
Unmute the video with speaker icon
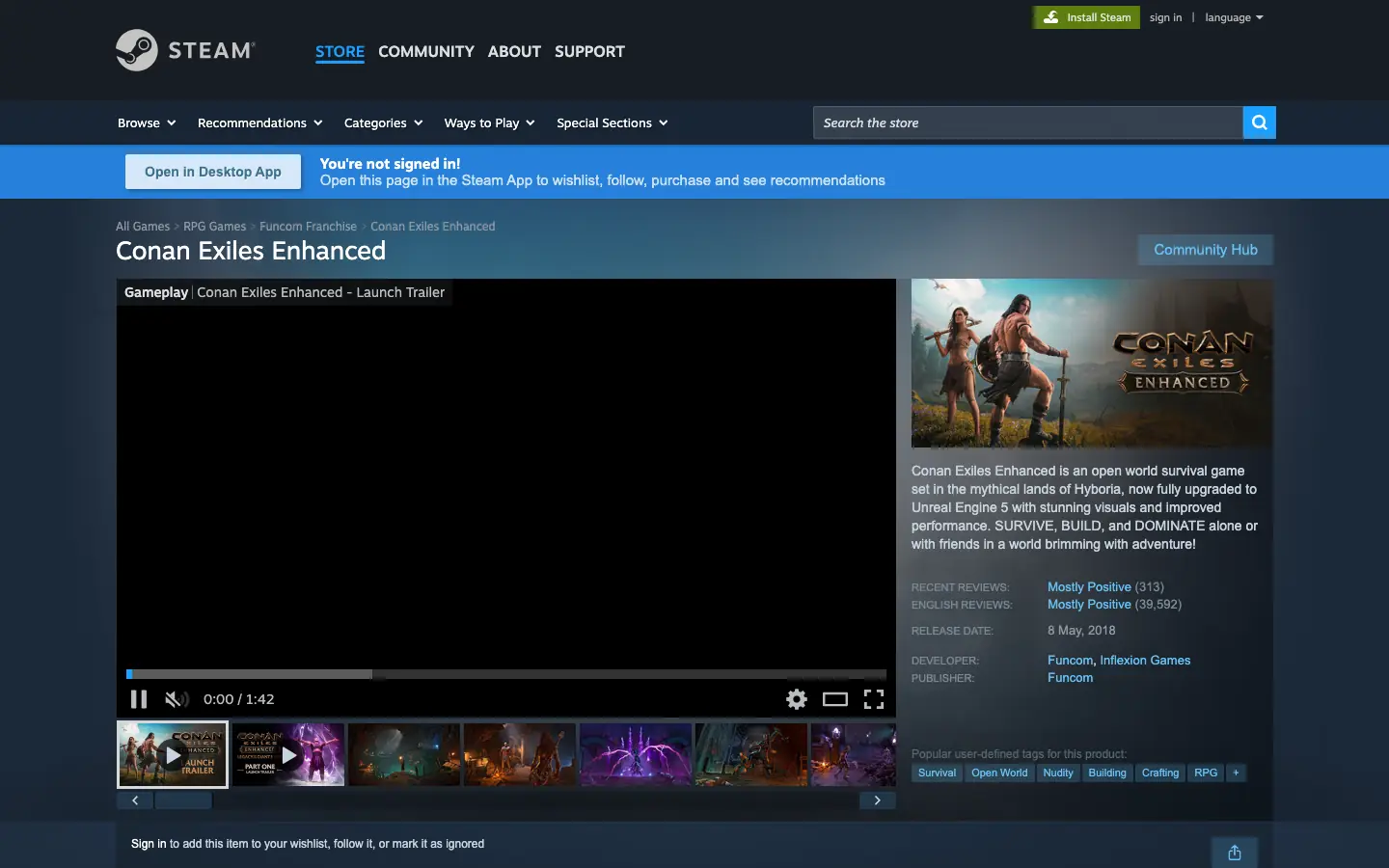click(177, 699)
